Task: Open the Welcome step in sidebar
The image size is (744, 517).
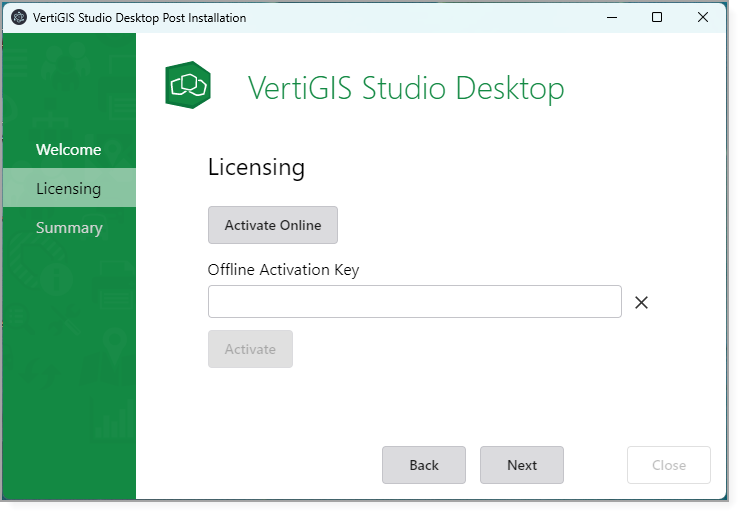Action: click(69, 149)
